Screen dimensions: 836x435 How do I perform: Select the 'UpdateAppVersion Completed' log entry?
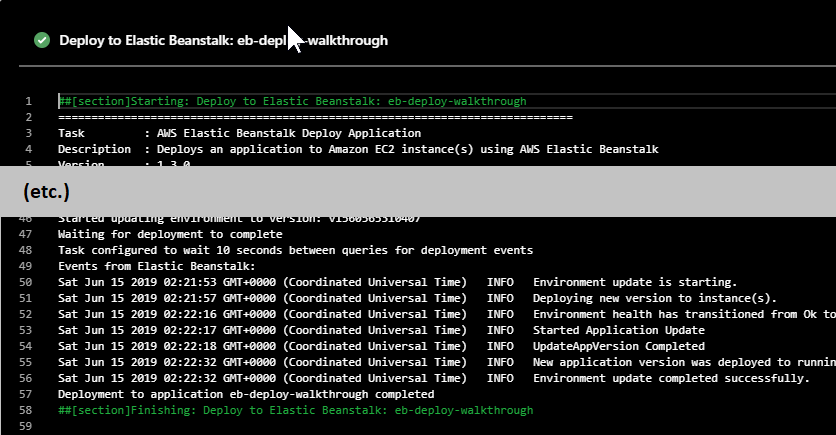point(618,346)
